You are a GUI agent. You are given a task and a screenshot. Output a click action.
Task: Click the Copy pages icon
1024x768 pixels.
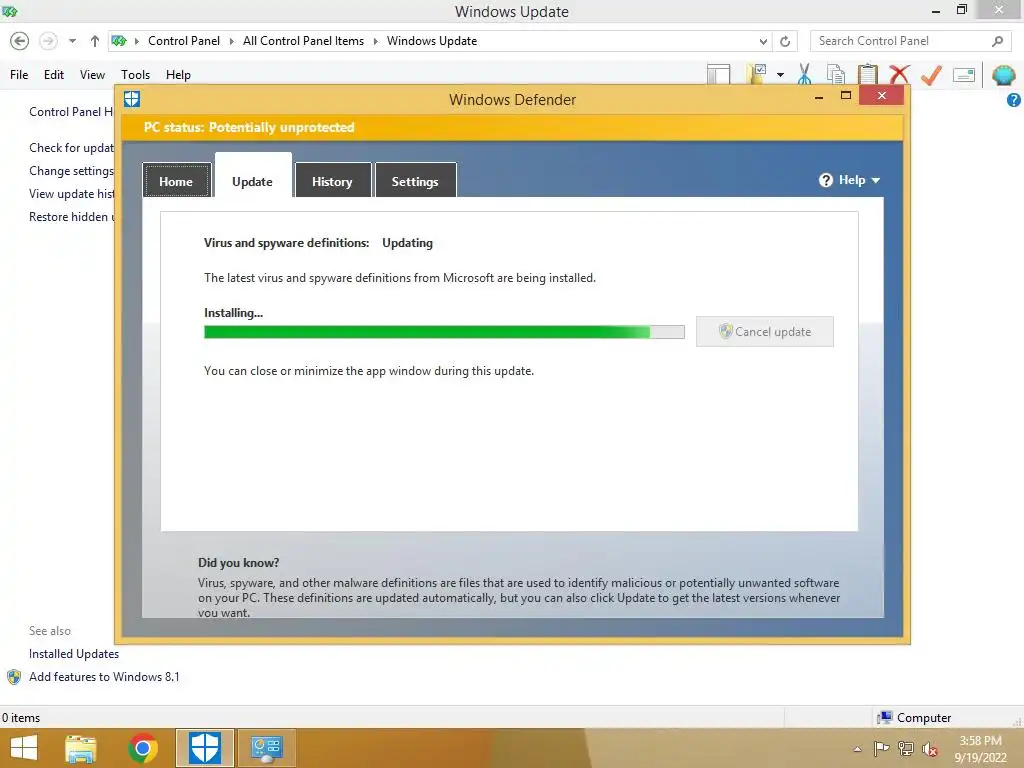835,74
